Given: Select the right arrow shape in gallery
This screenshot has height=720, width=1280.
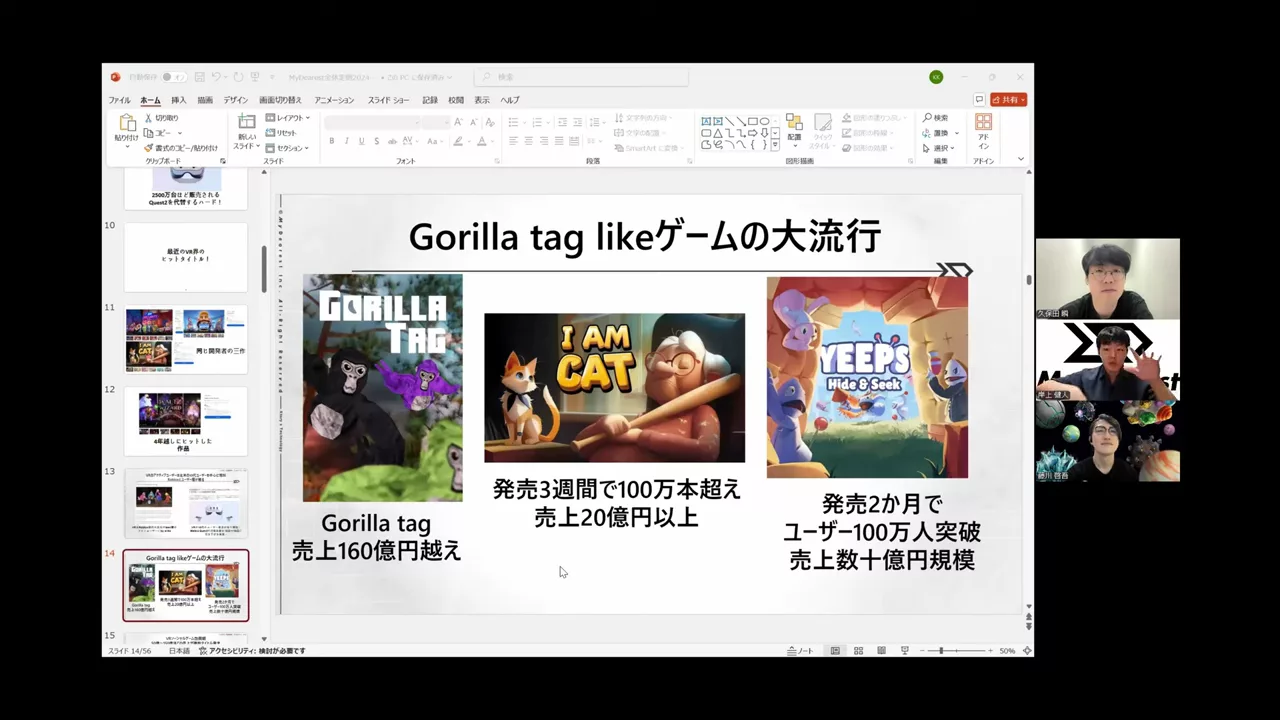Looking at the screenshot, I should (752, 133).
